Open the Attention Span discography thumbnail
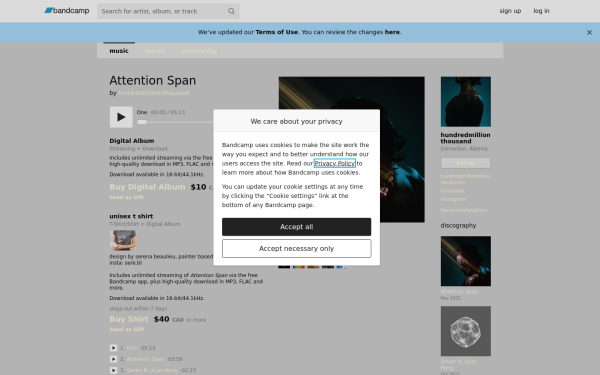Viewport: 600px width, 375px height. click(x=466, y=261)
